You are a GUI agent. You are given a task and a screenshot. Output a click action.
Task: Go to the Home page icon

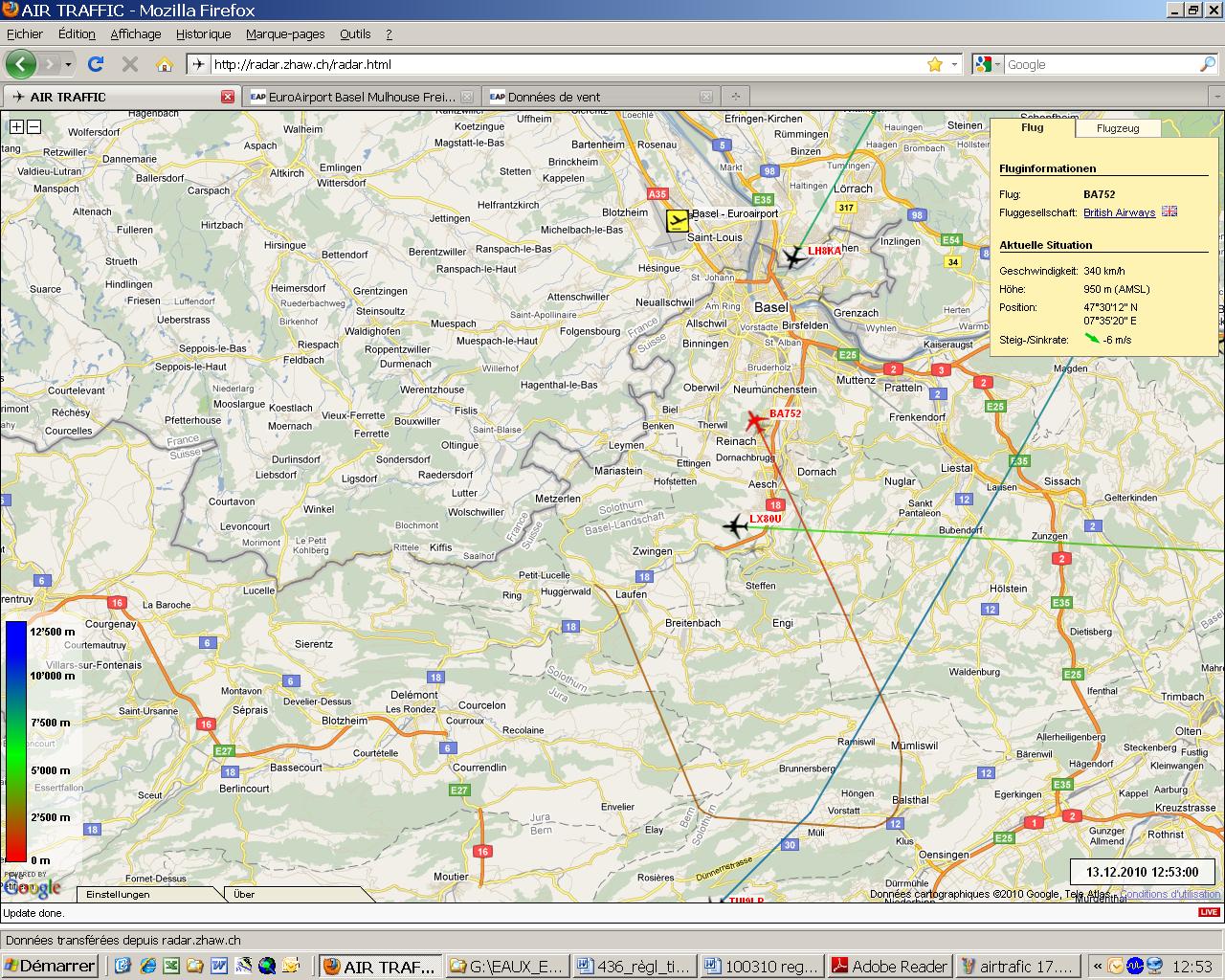click(x=165, y=64)
